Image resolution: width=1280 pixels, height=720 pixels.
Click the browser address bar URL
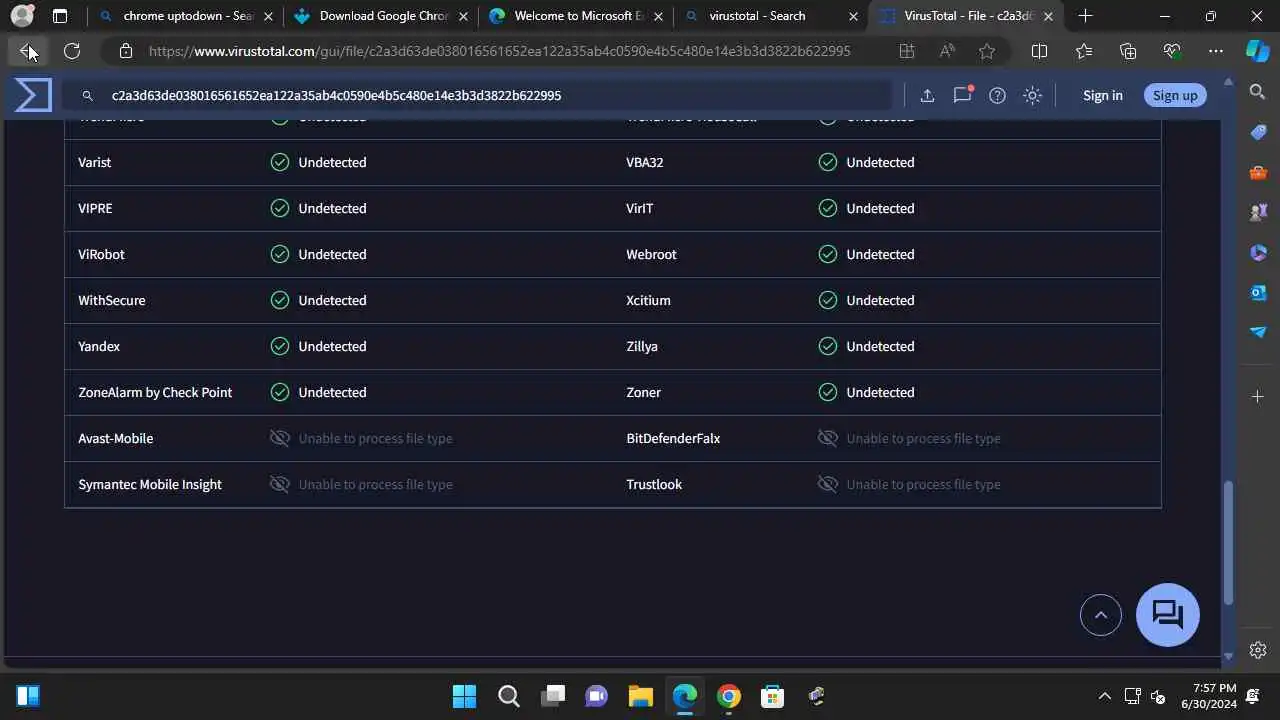[500, 51]
